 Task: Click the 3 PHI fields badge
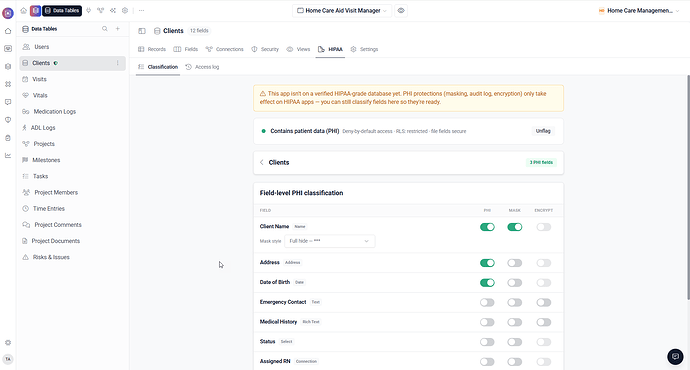pos(541,162)
